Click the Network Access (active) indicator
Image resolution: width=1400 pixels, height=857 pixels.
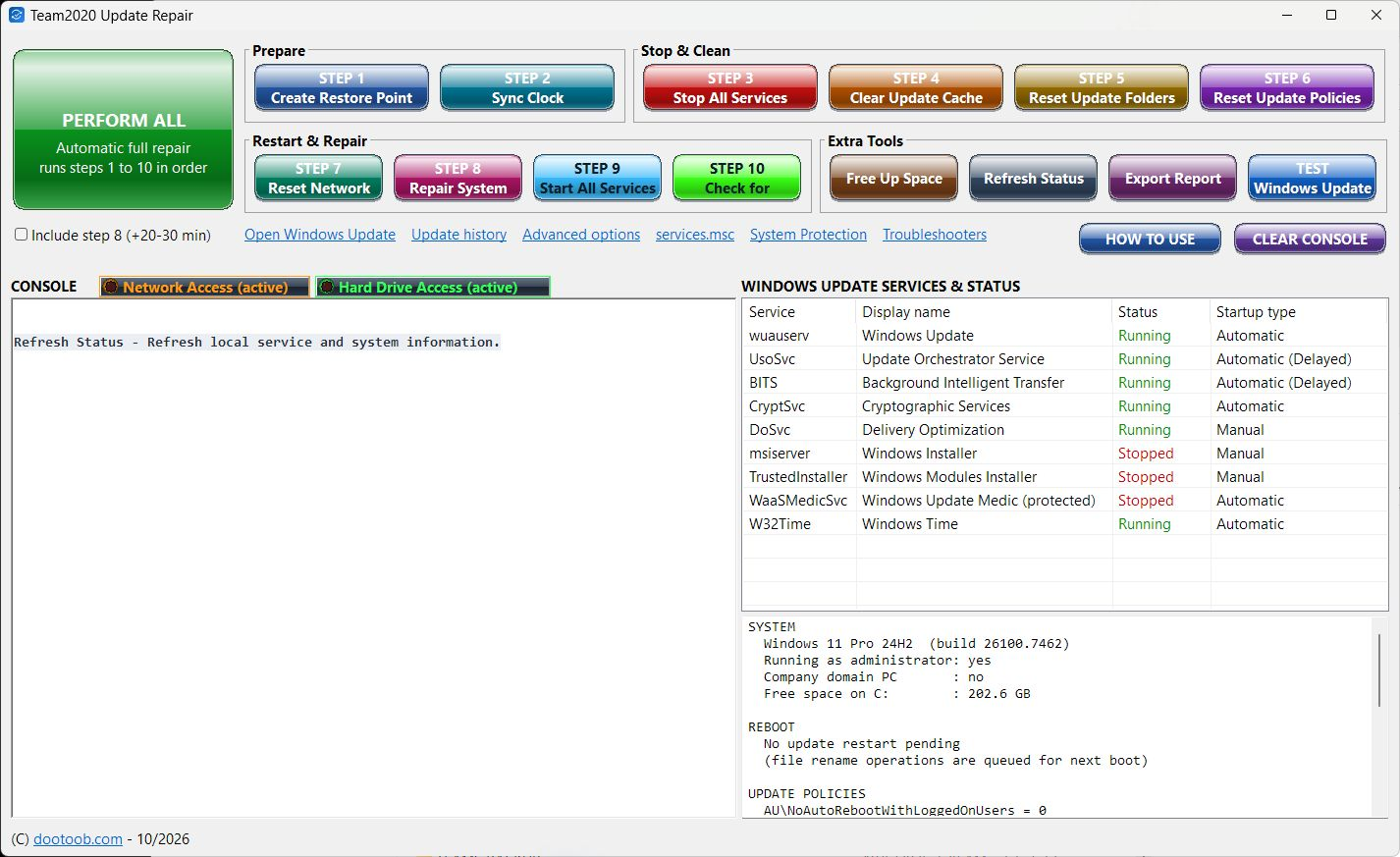click(x=205, y=287)
